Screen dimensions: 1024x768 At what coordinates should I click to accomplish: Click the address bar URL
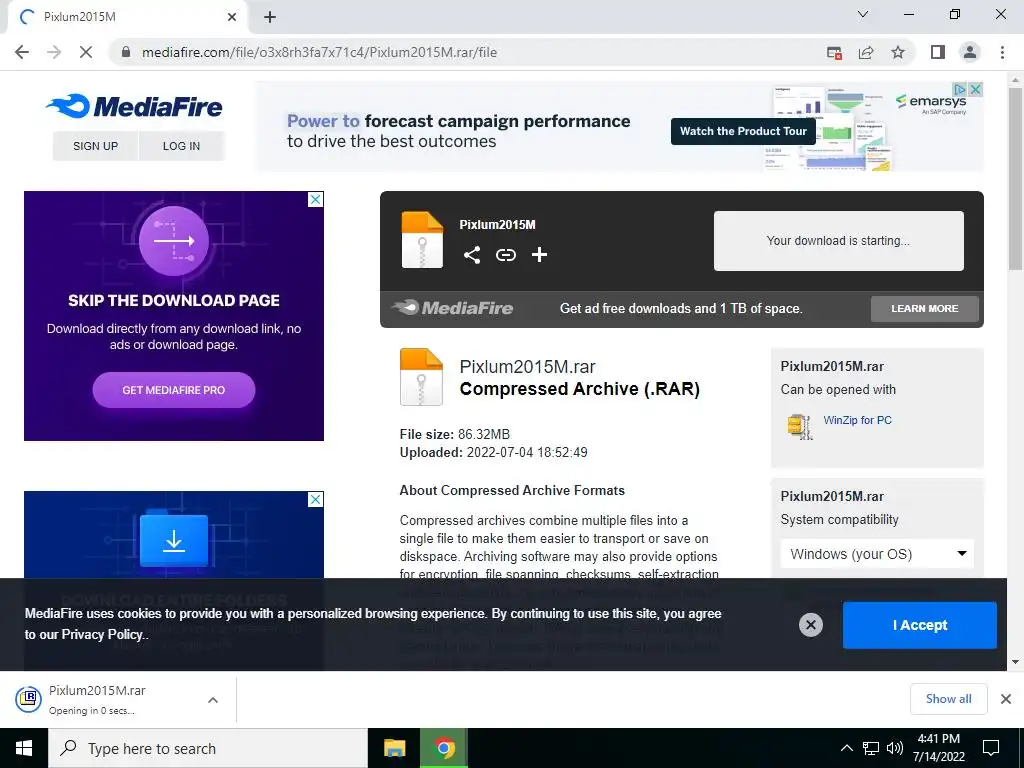319,52
